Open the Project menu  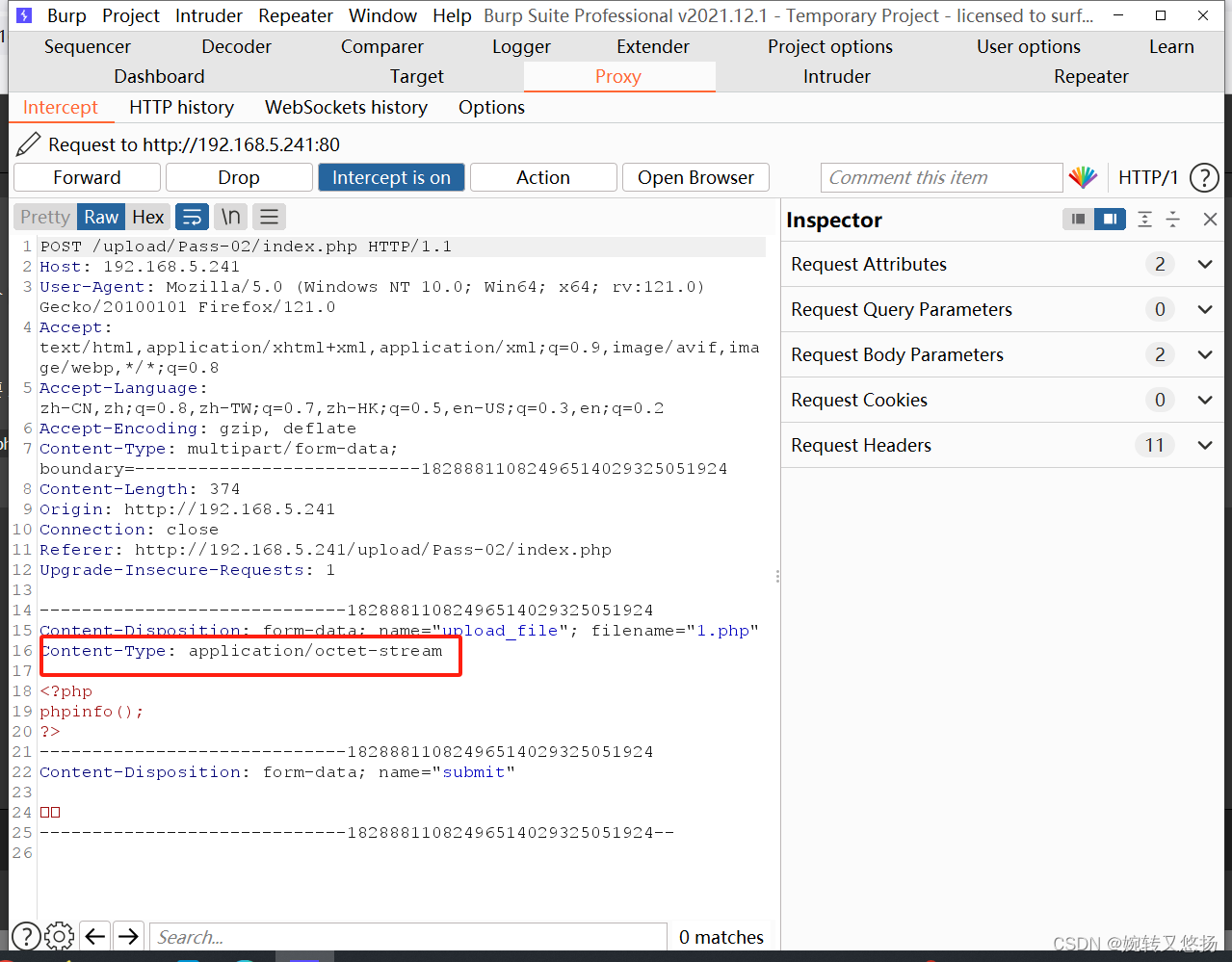click(x=131, y=15)
